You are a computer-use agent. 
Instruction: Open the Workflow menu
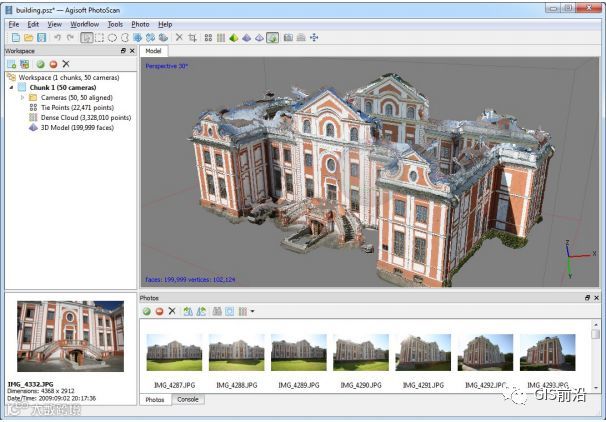click(x=85, y=24)
